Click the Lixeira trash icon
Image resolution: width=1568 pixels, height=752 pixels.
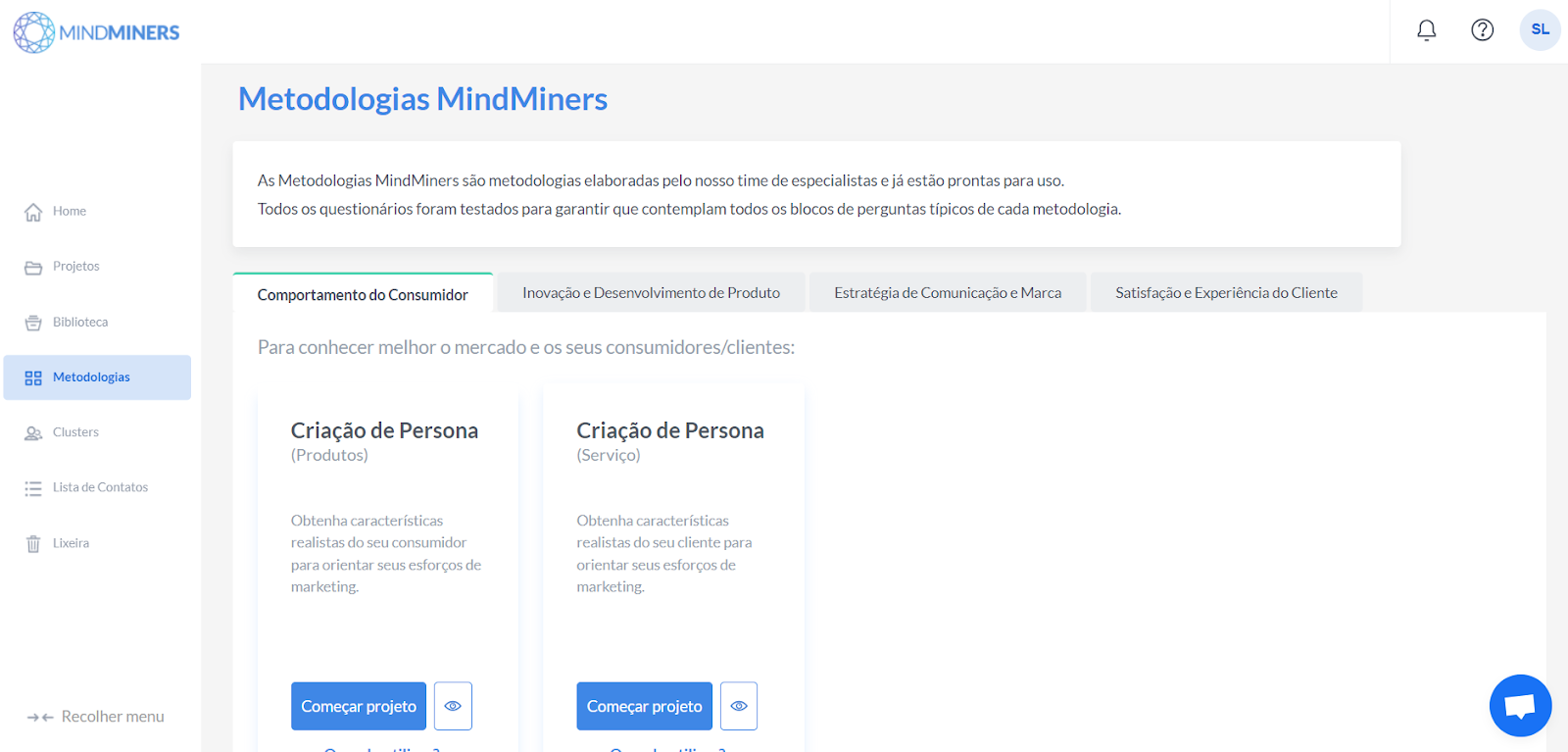click(x=33, y=544)
